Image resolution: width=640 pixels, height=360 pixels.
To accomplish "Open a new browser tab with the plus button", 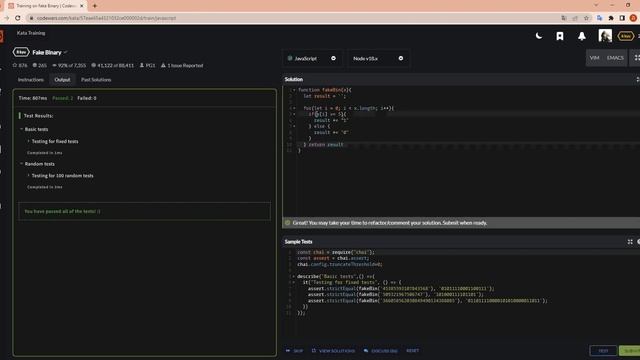I will coord(95,6).
